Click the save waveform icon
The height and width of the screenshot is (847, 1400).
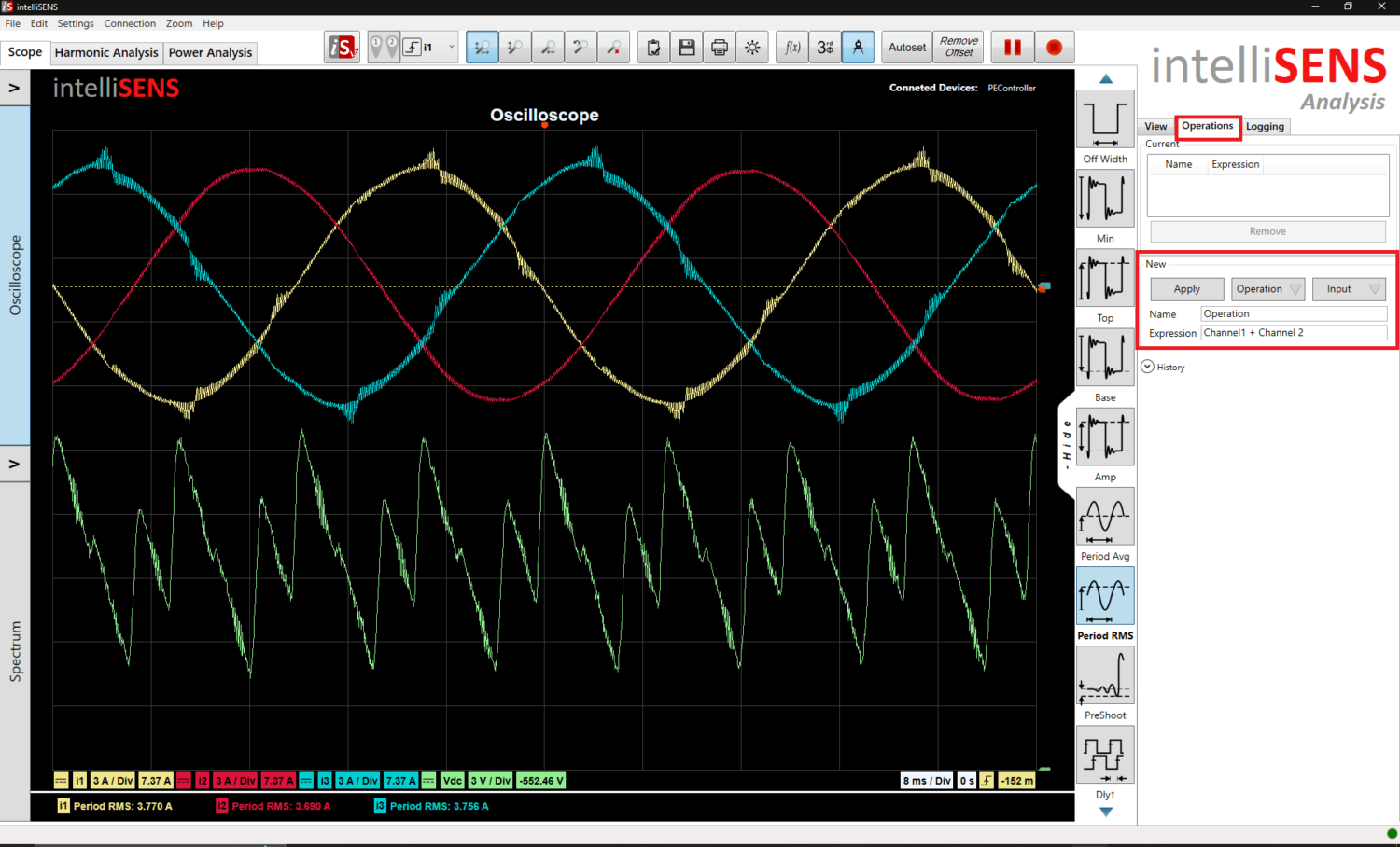tap(686, 47)
